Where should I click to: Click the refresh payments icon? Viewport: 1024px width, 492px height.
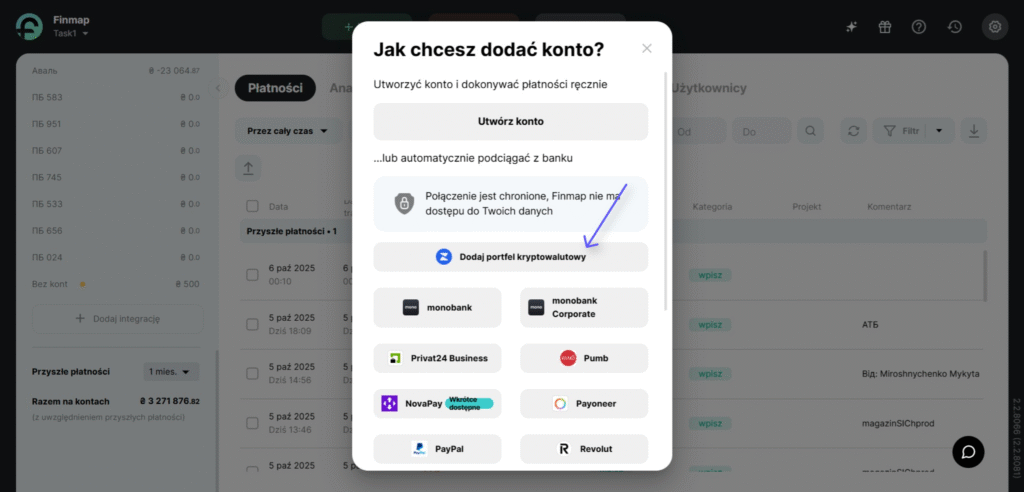[x=853, y=131]
